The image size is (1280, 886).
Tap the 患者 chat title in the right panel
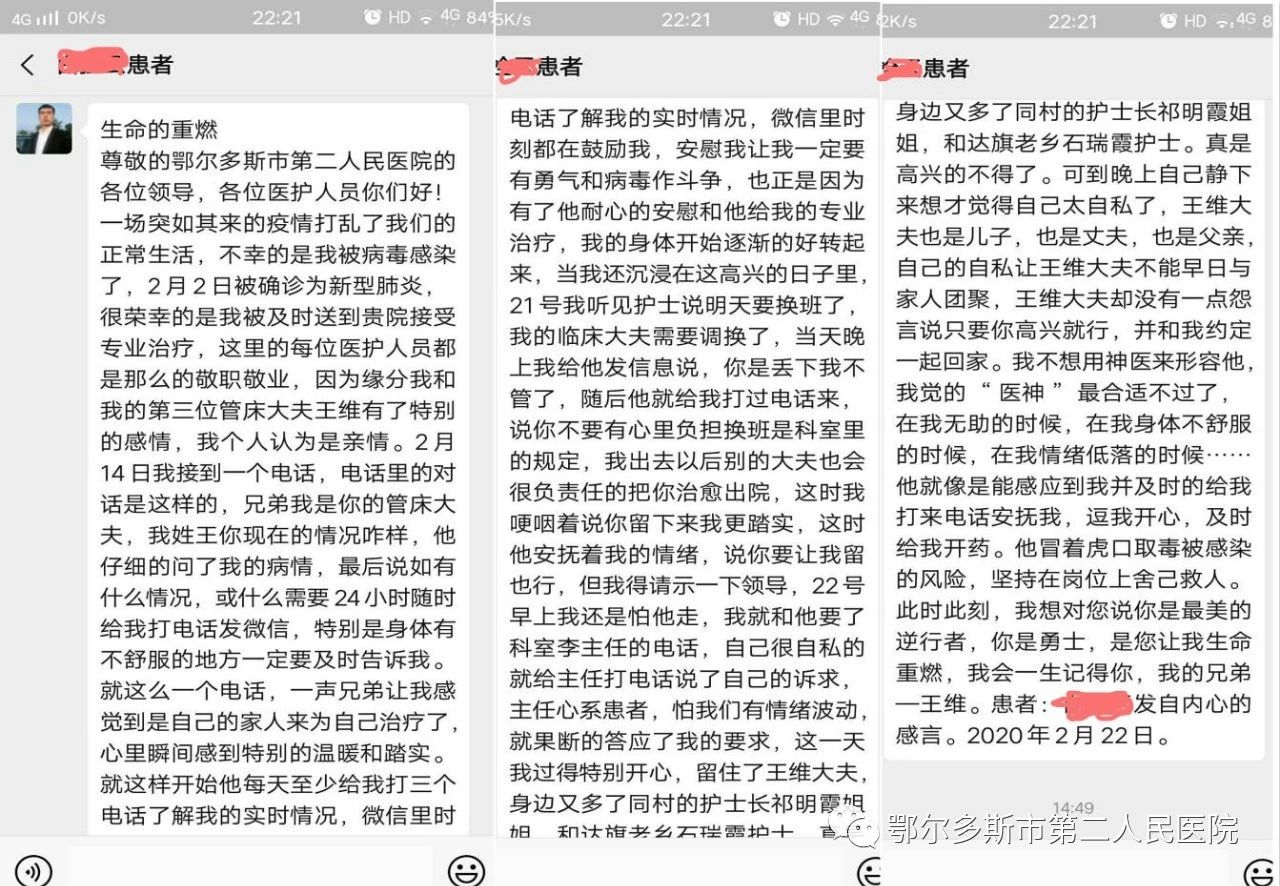pyautogui.click(x=944, y=68)
